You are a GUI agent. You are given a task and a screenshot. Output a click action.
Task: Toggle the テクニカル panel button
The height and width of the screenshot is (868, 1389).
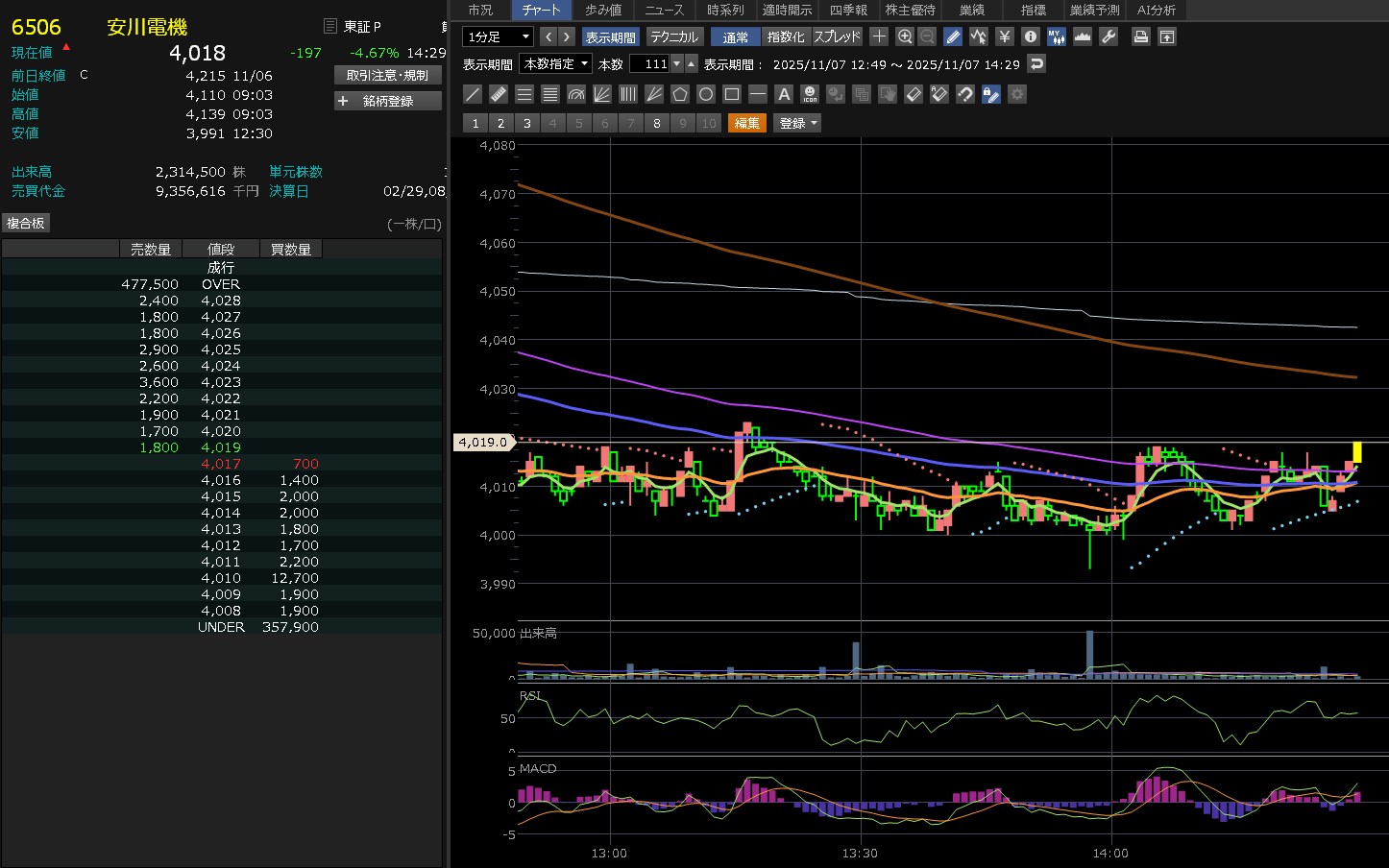tap(673, 36)
